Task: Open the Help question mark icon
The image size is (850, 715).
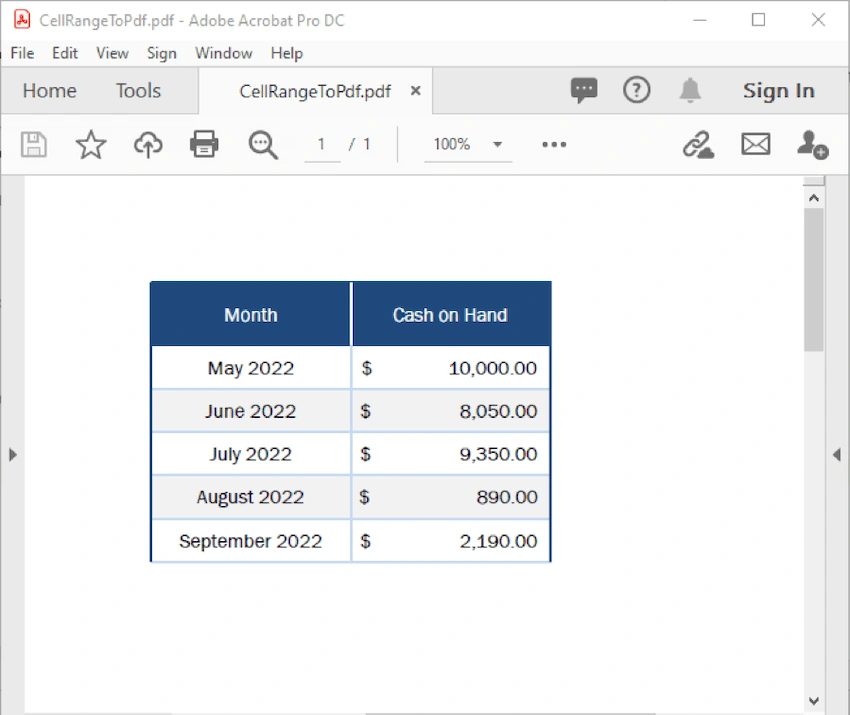Action: (636, 90)
